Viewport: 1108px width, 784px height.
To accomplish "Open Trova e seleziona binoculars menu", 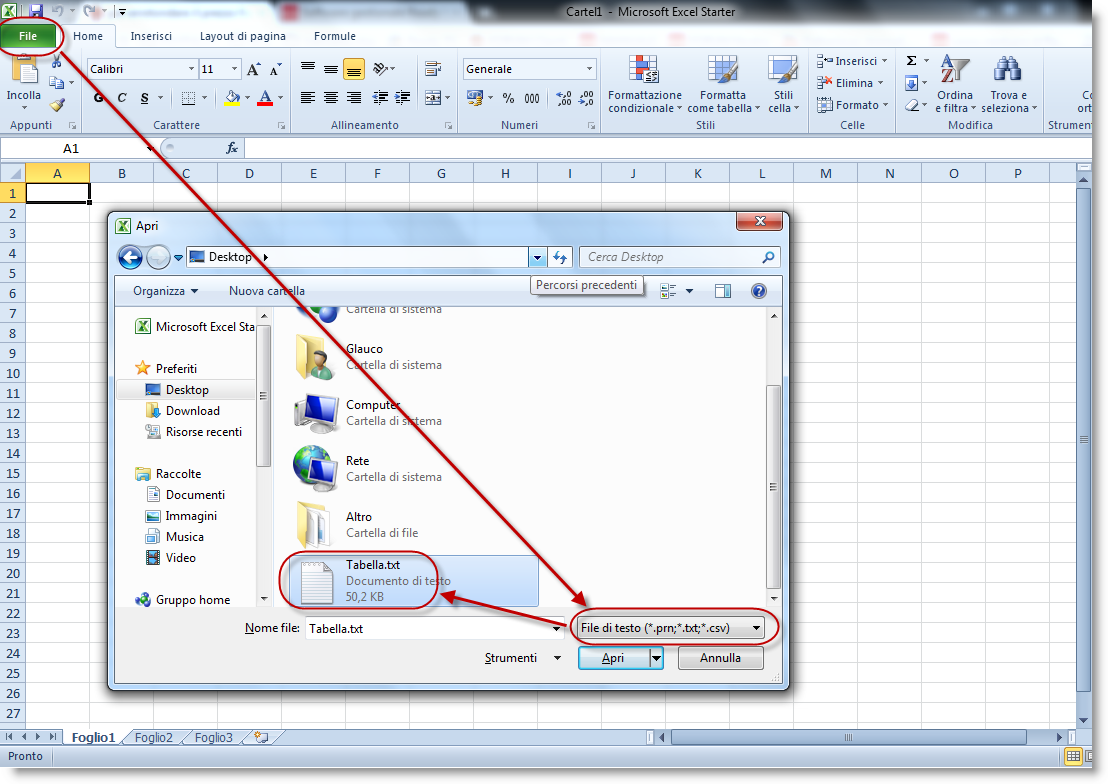I will tap(1008, 85).
